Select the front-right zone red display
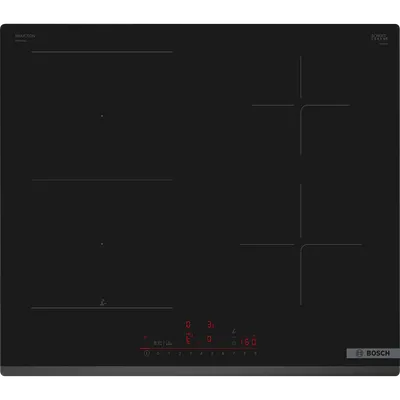 click(x=209, y=339)
